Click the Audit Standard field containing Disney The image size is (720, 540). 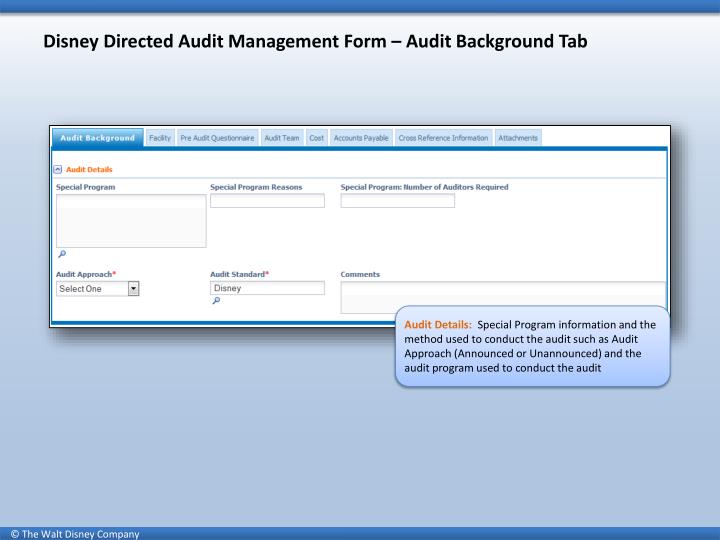267,288
